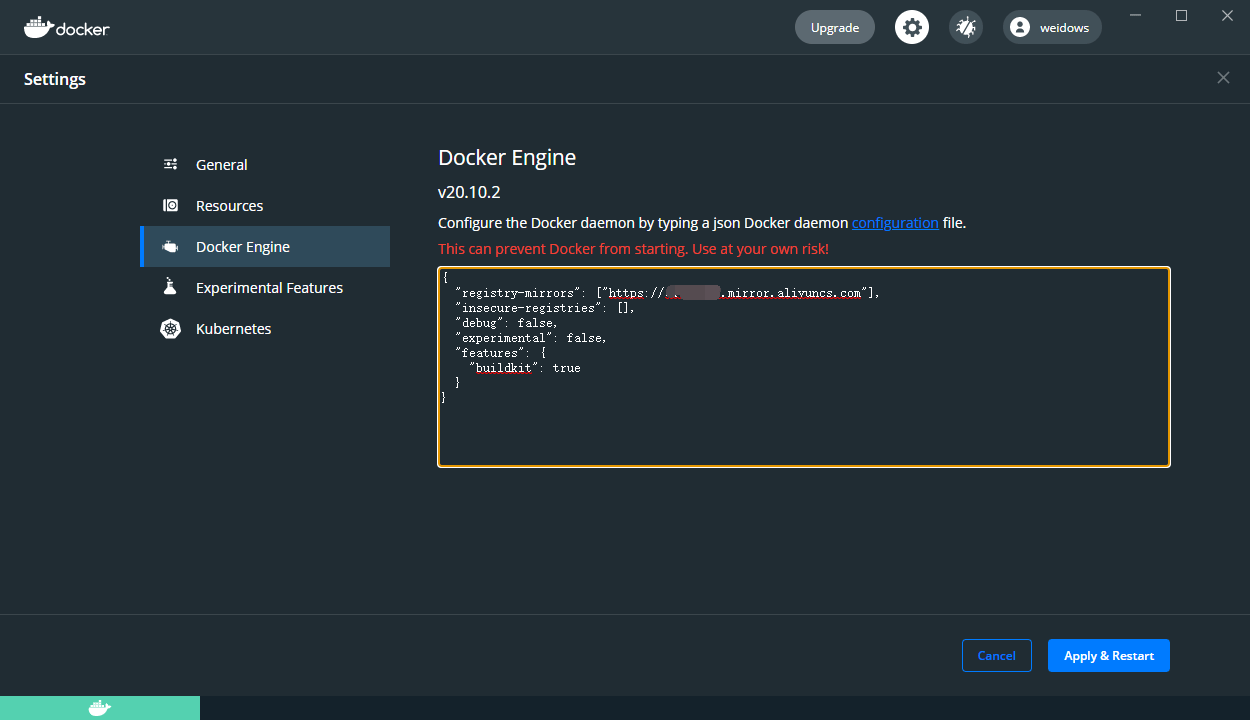The width and height of the screenshot is (1250, 720).
Task: Open the settings gear icon
Action: coord(912,27)
